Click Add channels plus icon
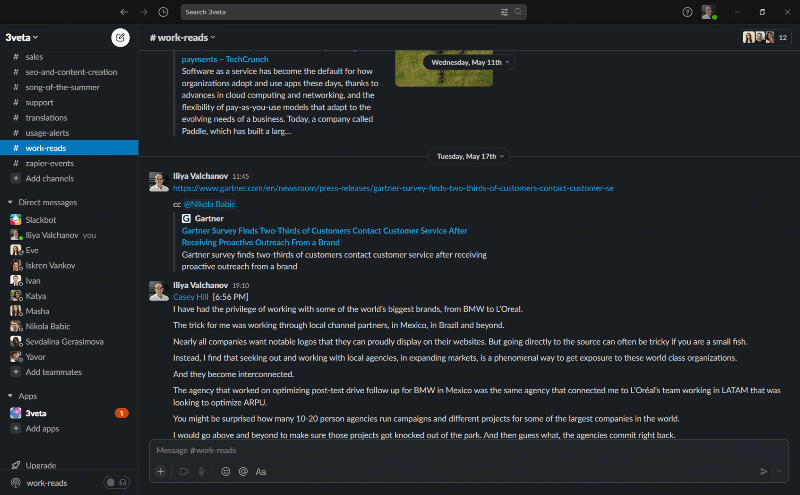The height and width of the screenshot is (495, 800). [x=16, y=179]
